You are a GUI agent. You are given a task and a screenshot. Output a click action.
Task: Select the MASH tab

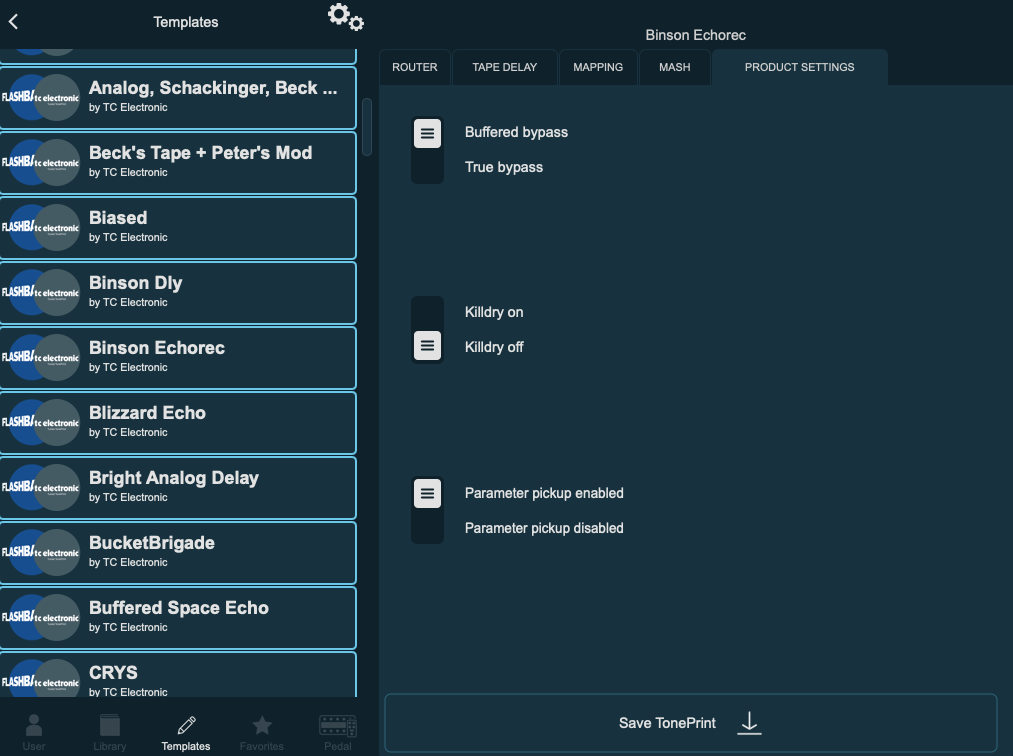click(x=674, y=67)
